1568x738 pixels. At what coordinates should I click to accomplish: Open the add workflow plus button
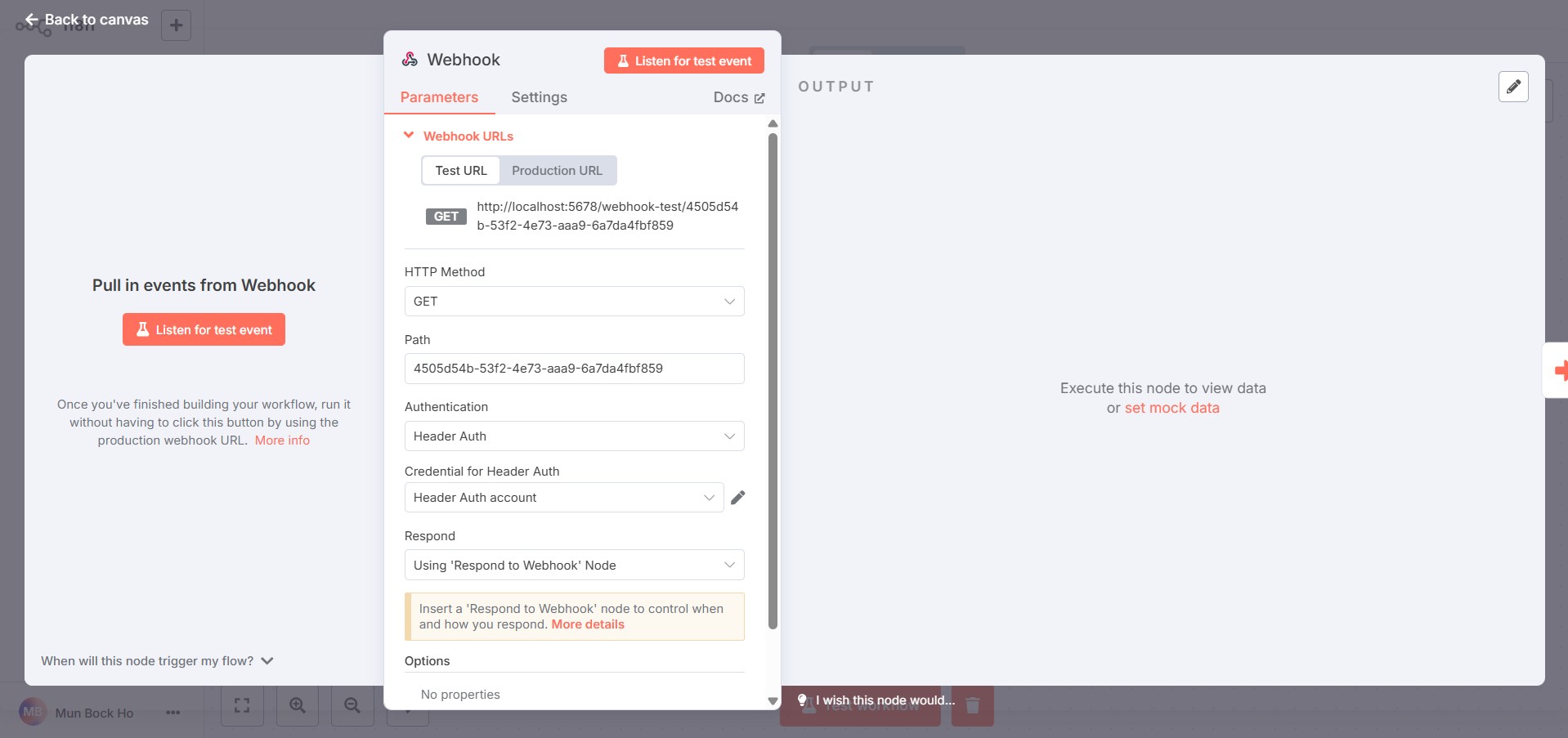click(x=176, y=25)
